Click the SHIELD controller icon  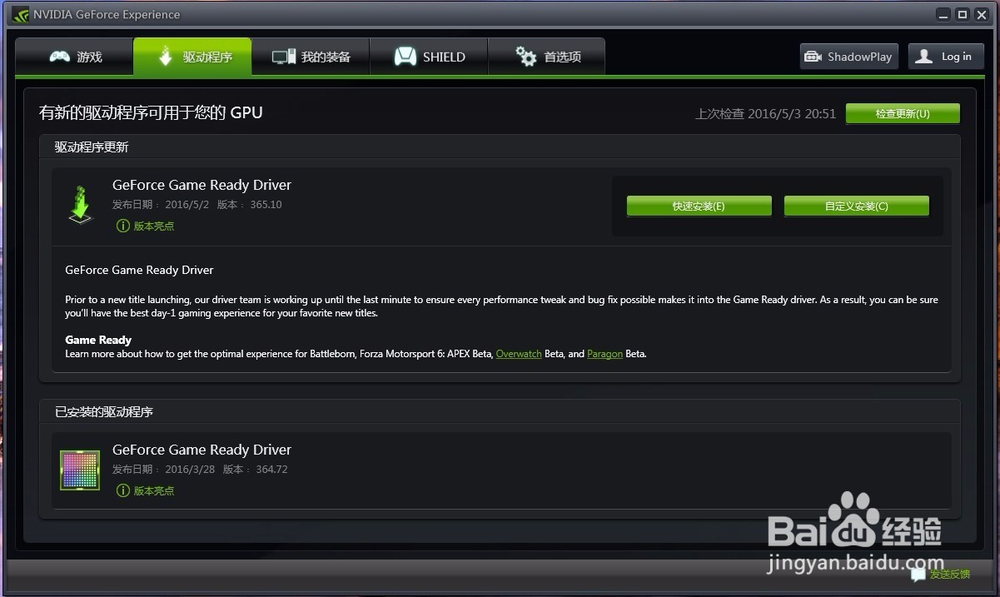(405, 57)
